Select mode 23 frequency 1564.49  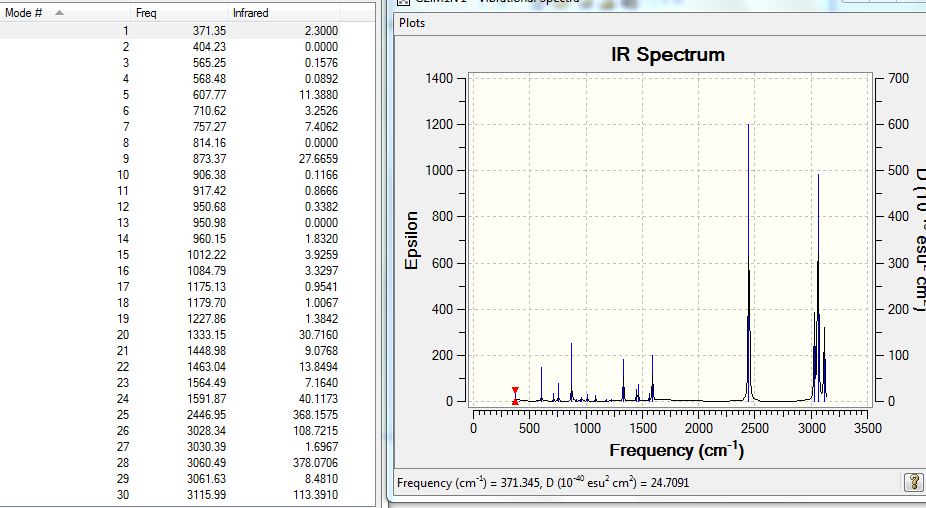click(x=207, y=383)
